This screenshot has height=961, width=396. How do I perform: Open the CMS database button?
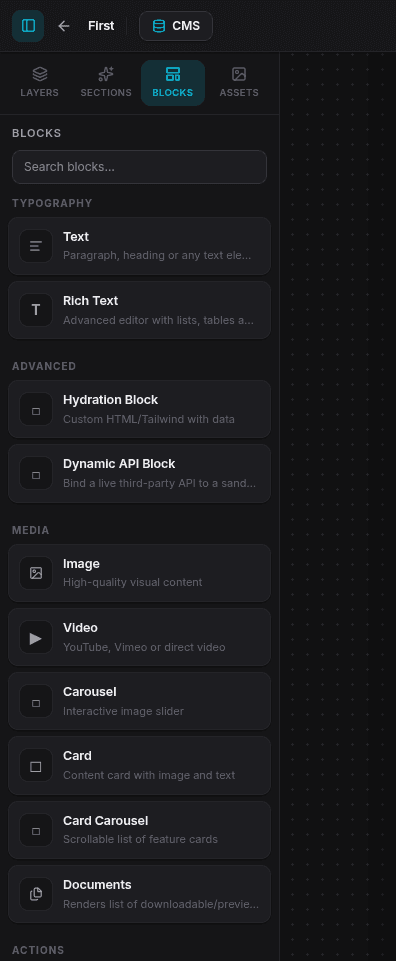pyautogui.click(x=176, y=26)
